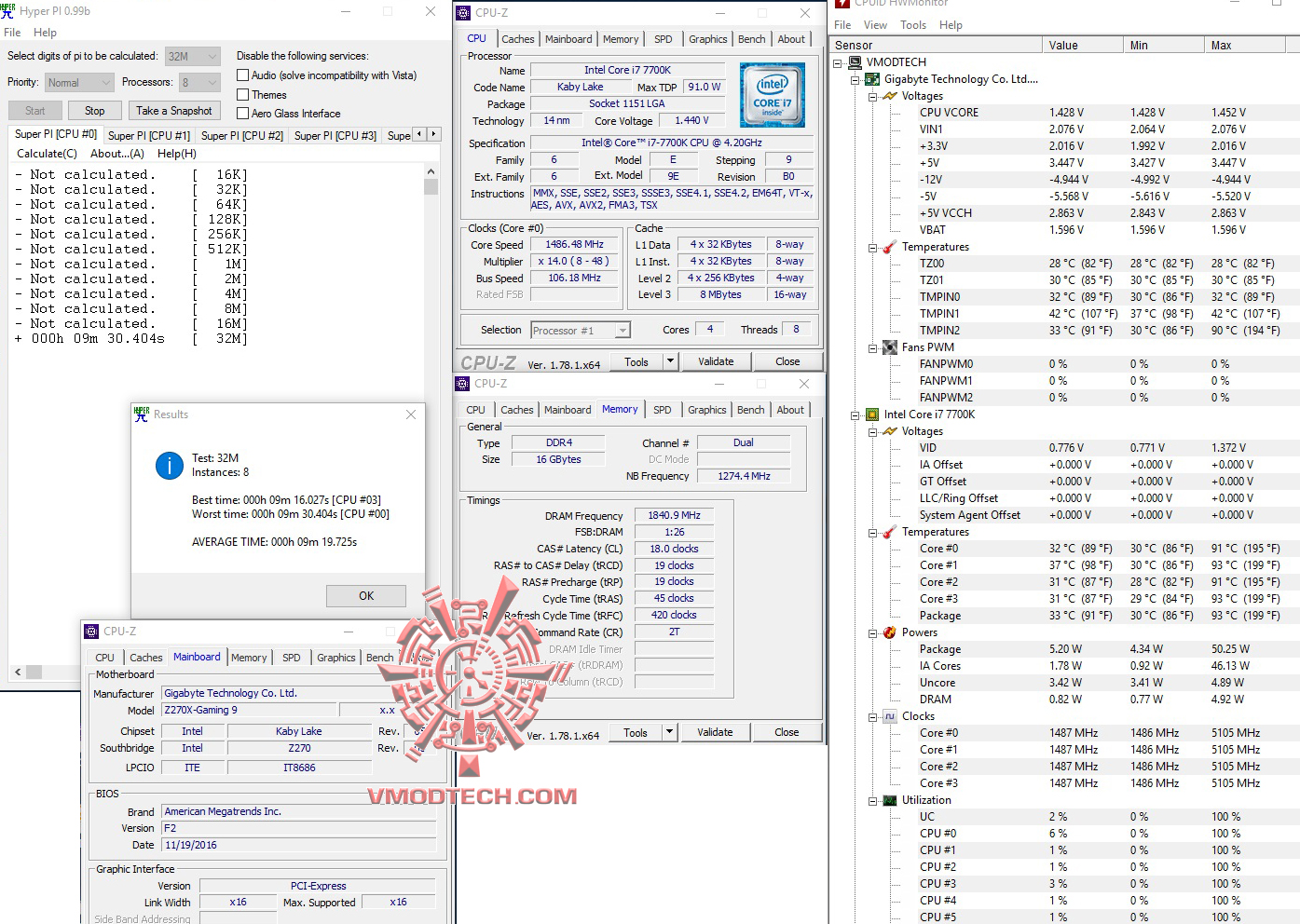The width and height of the screenshot is (1300, 924).
Task: Click the Temperatures icon under Intel Core i7 7700K
Action: 890,532
